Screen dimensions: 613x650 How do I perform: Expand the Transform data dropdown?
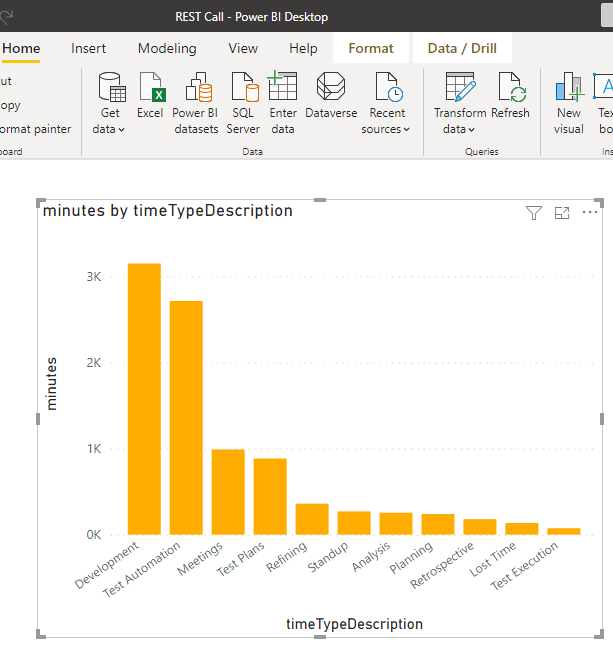(x=460, y=129)
